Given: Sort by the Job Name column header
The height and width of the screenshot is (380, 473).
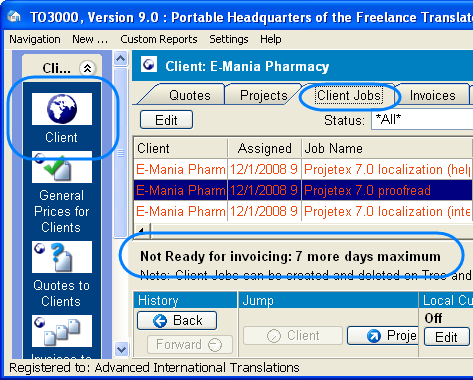Looking at the screenshot, I should pyautogui.click(x=387, y=148).
